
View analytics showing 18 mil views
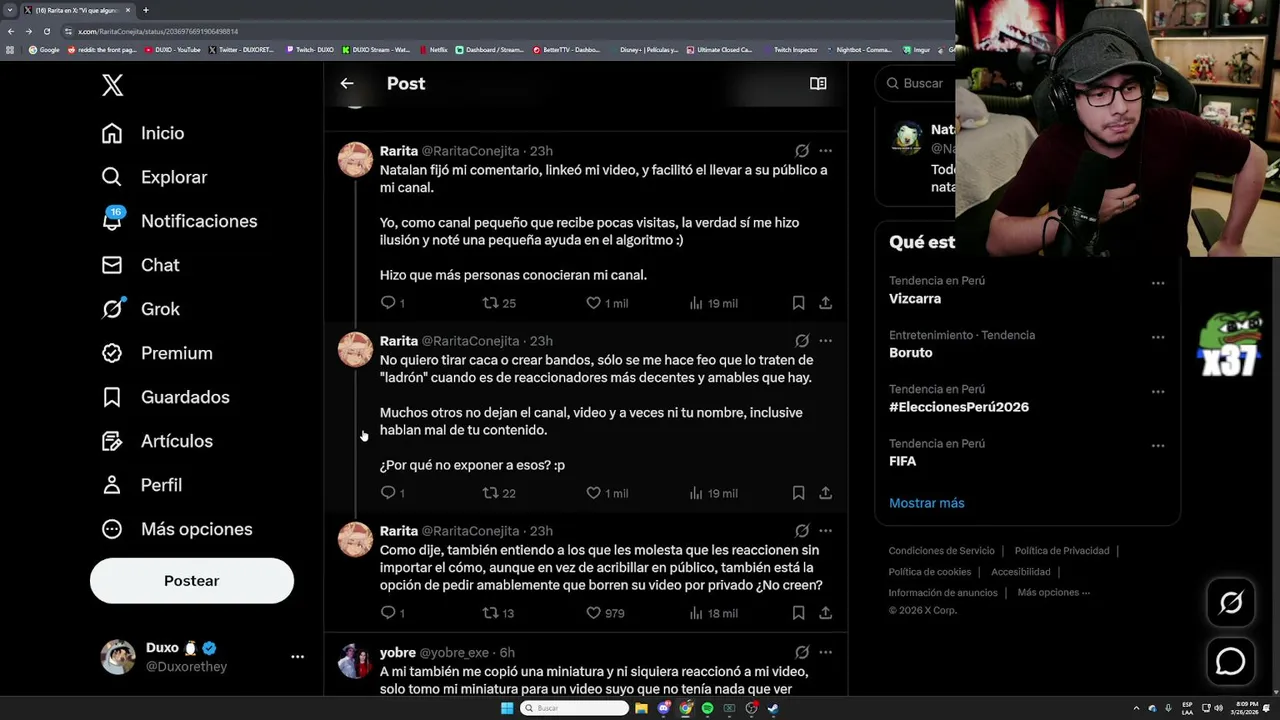tap(713, 613)
